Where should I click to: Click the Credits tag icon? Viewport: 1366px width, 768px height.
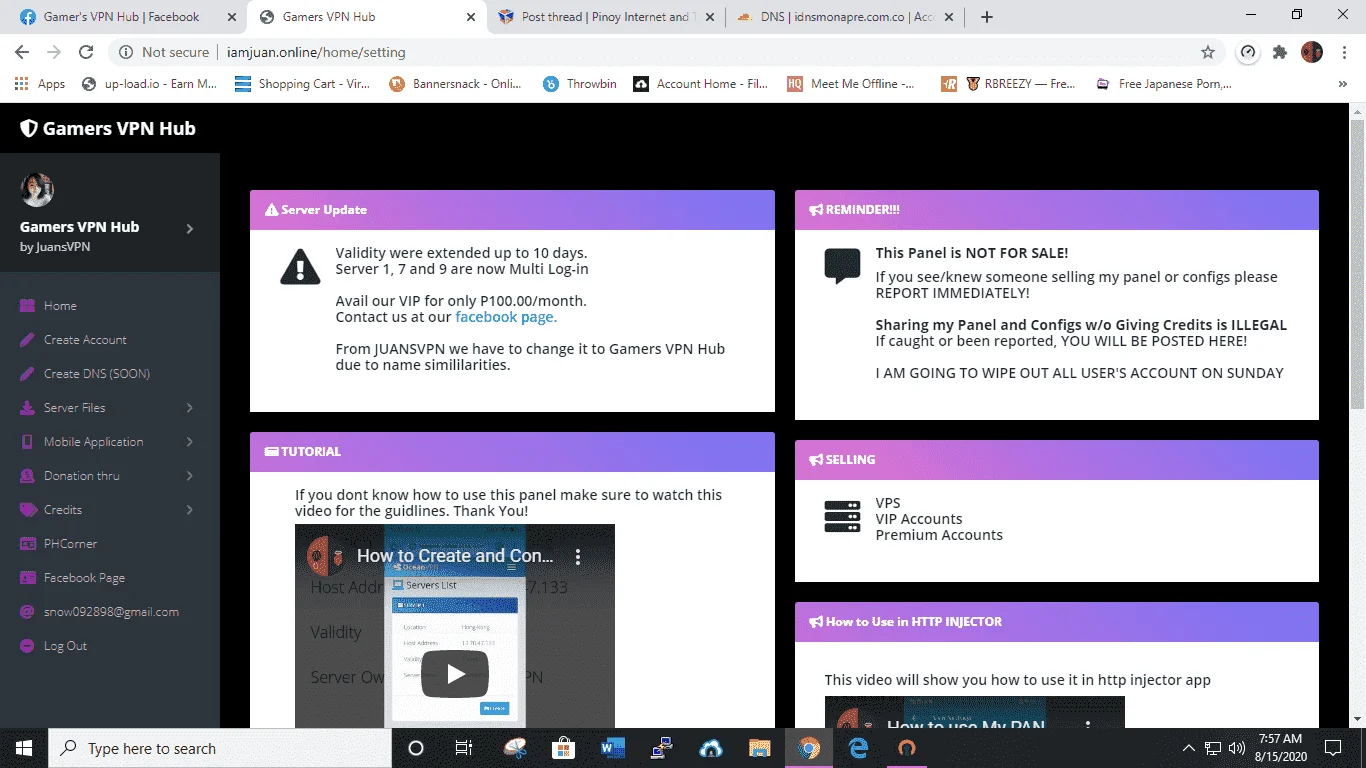(27, 510)
